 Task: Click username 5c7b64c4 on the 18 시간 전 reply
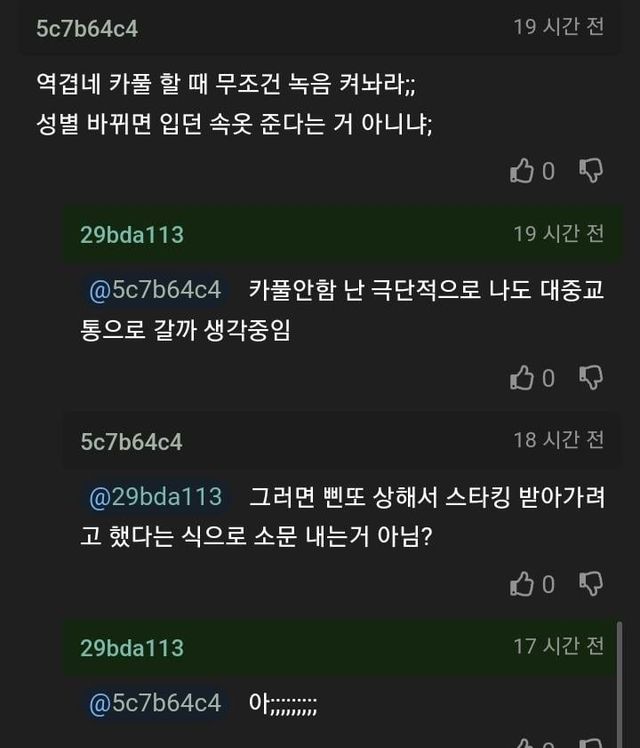click(x=132, y=441)
